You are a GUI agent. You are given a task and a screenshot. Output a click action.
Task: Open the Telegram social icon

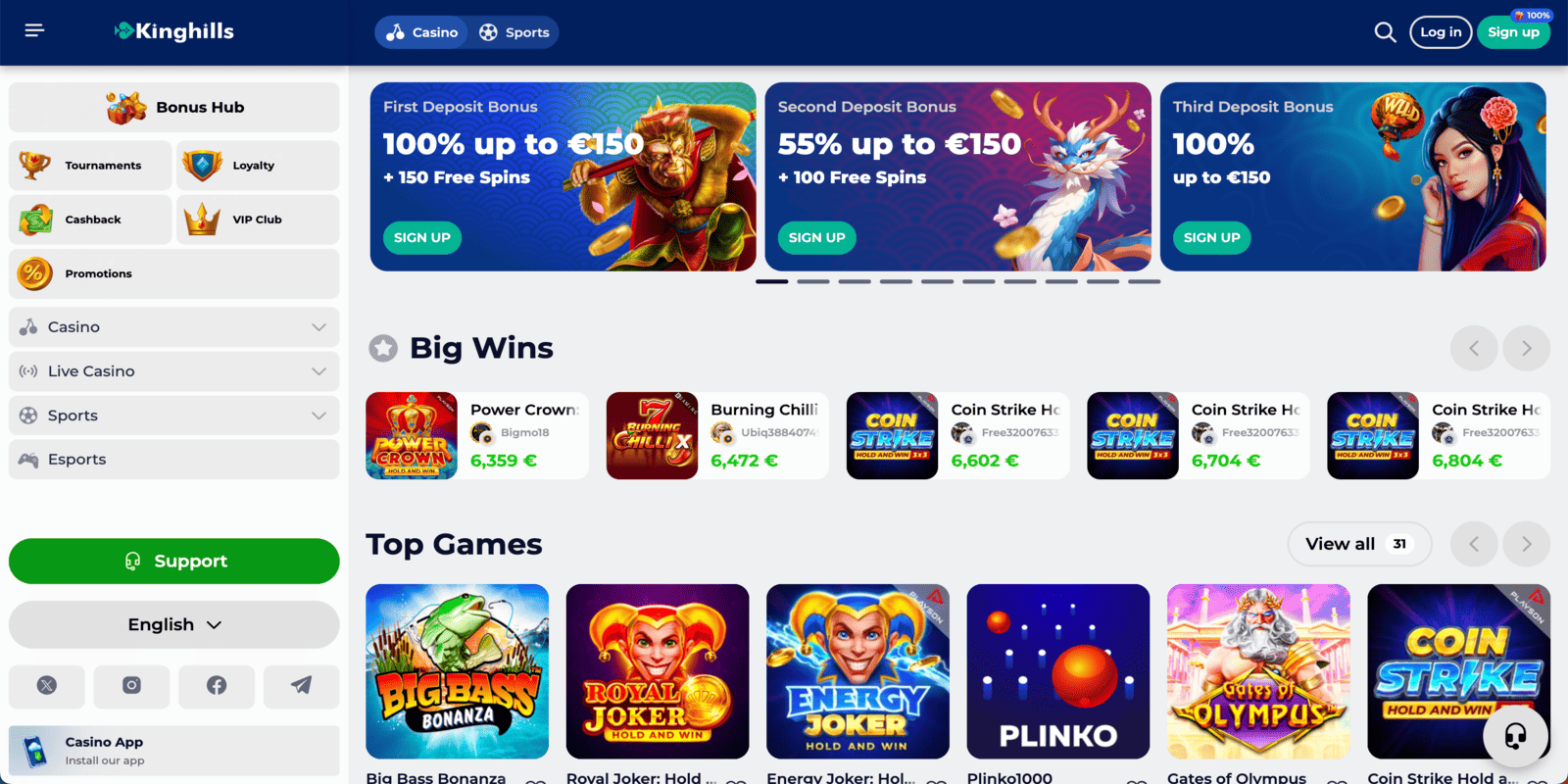[302, 686]
